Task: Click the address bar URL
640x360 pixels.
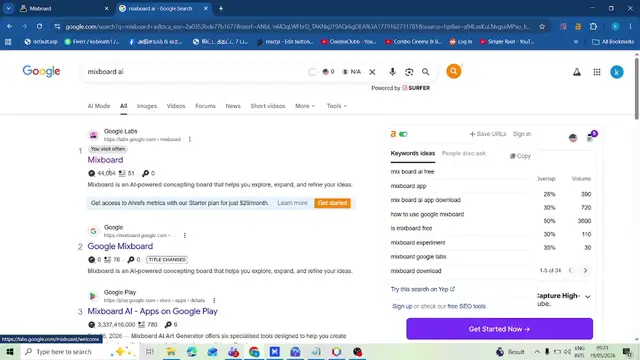Action: pos(298,27)
